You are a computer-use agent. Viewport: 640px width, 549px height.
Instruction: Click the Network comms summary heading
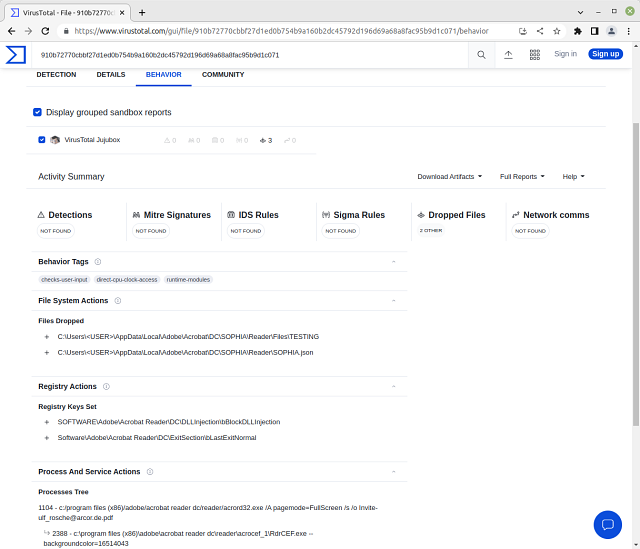556,215
